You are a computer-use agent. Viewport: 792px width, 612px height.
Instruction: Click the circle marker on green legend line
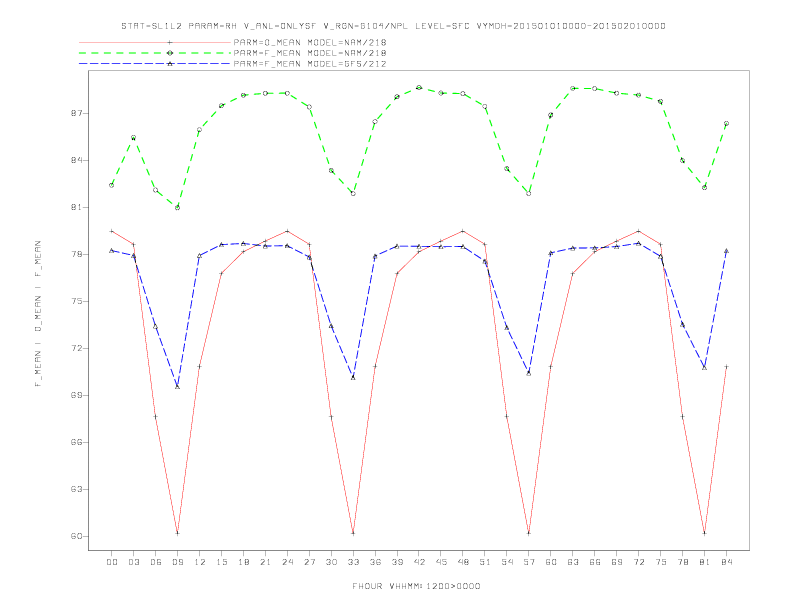170,53
